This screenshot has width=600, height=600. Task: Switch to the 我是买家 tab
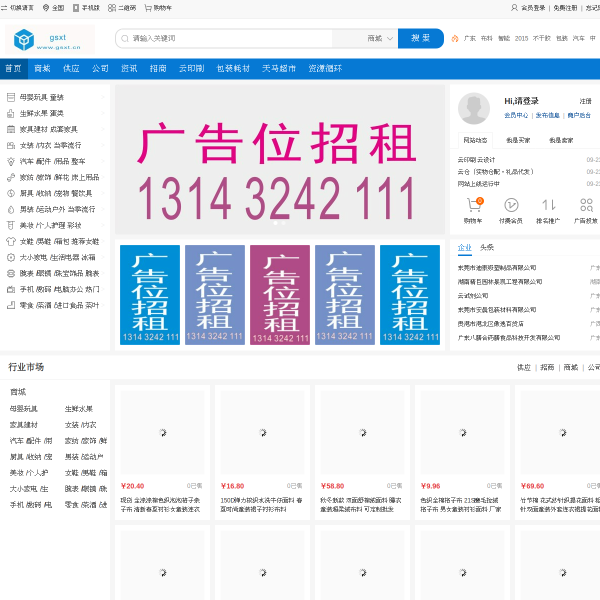click(518, 140)
